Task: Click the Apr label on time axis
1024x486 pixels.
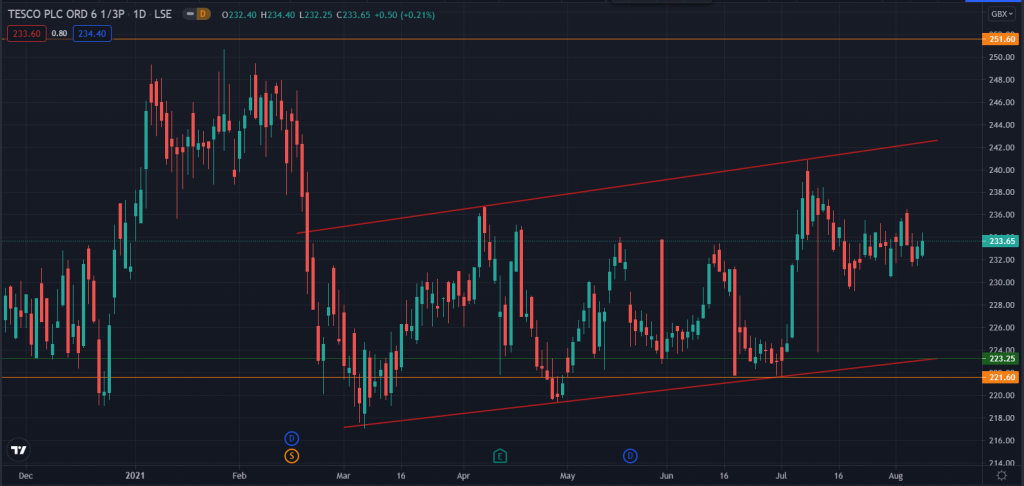Action: coord(464,476)
